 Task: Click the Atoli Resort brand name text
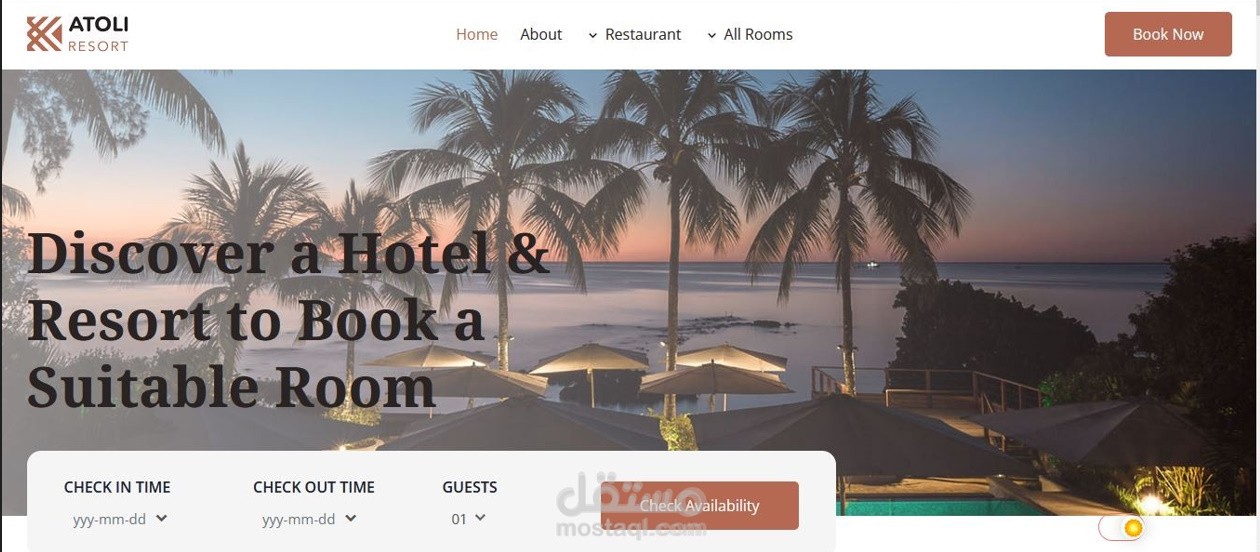pyautogui.click(x=98, y=34)
